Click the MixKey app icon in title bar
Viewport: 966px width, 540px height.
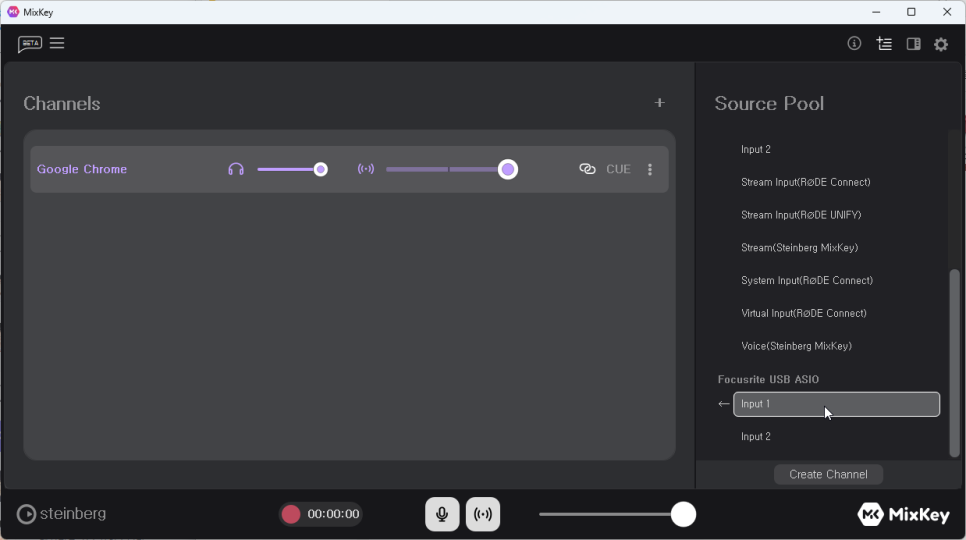point(12,12)
